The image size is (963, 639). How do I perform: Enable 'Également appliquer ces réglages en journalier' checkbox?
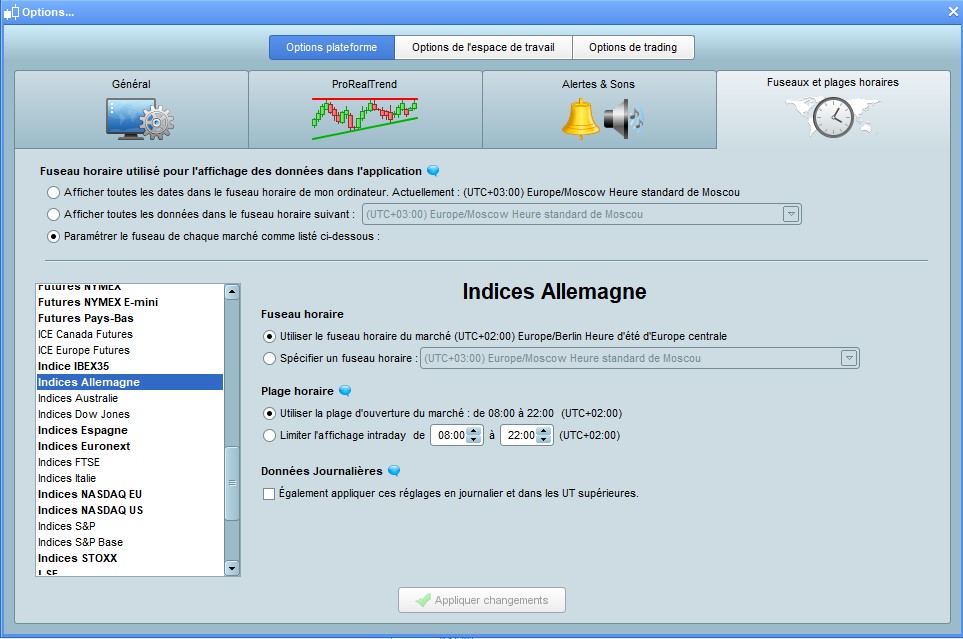click(268, 493)
